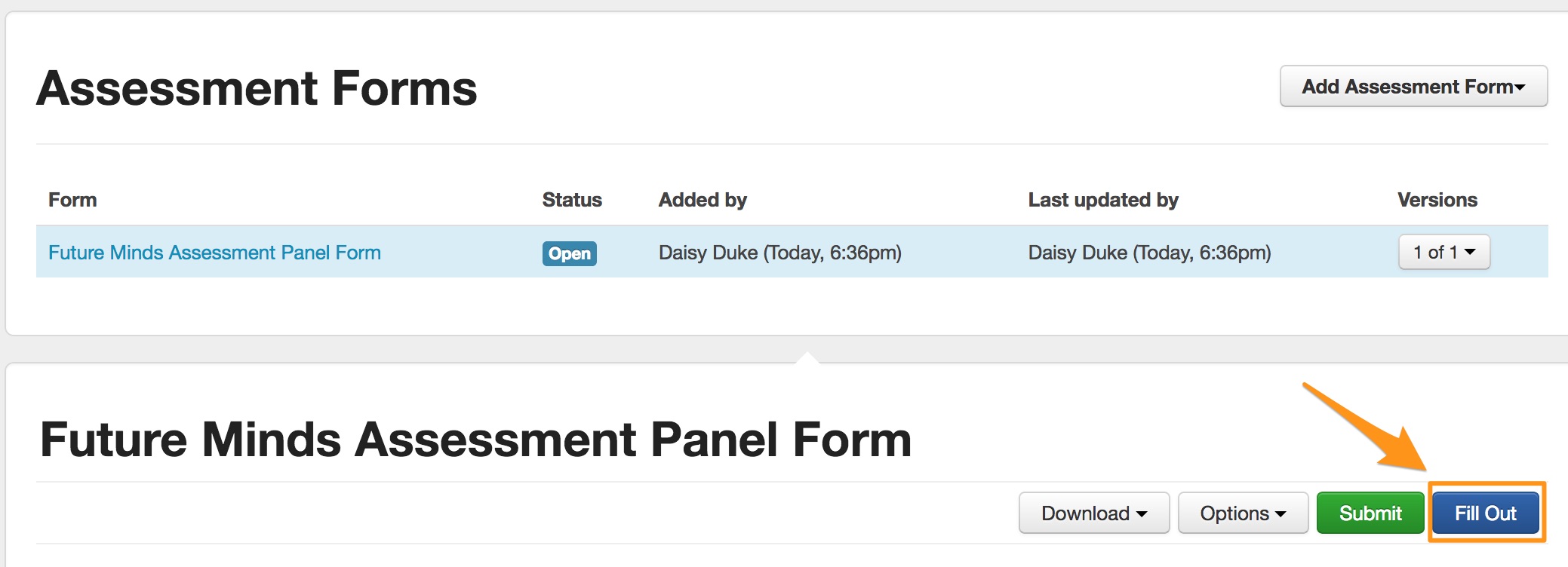The height and width of the screenshot is (567, 1568).
Task: Click the Daisy Duke Added by cell
Action: tap(779, 253)
